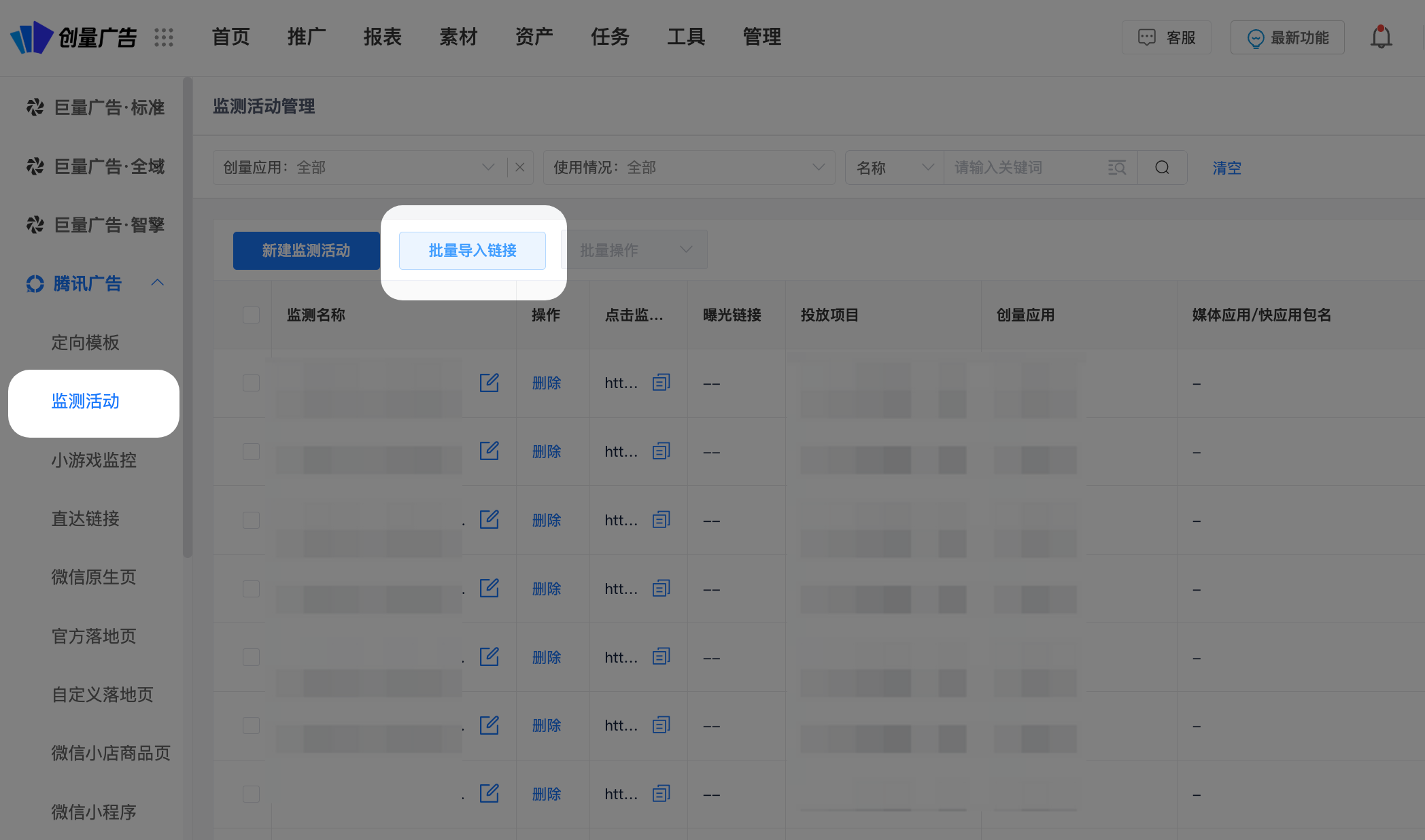
Task: Copy the click link in the second row
Action: (x=662, y=451)
